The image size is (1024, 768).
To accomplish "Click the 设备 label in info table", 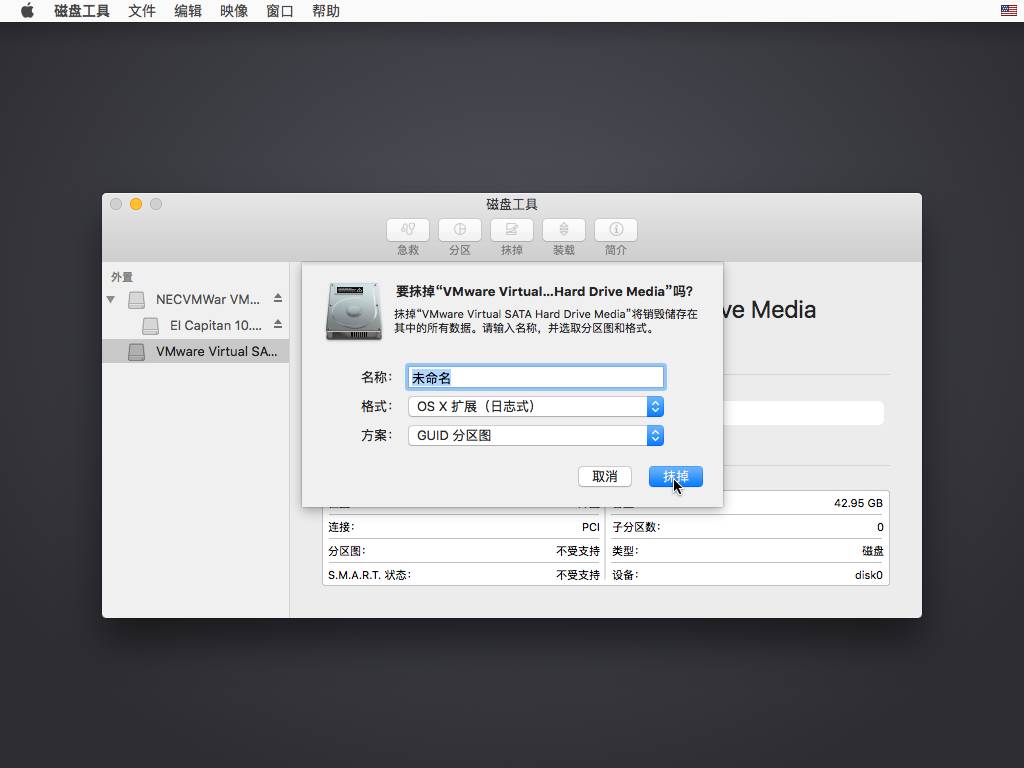I will click(625, 575).
